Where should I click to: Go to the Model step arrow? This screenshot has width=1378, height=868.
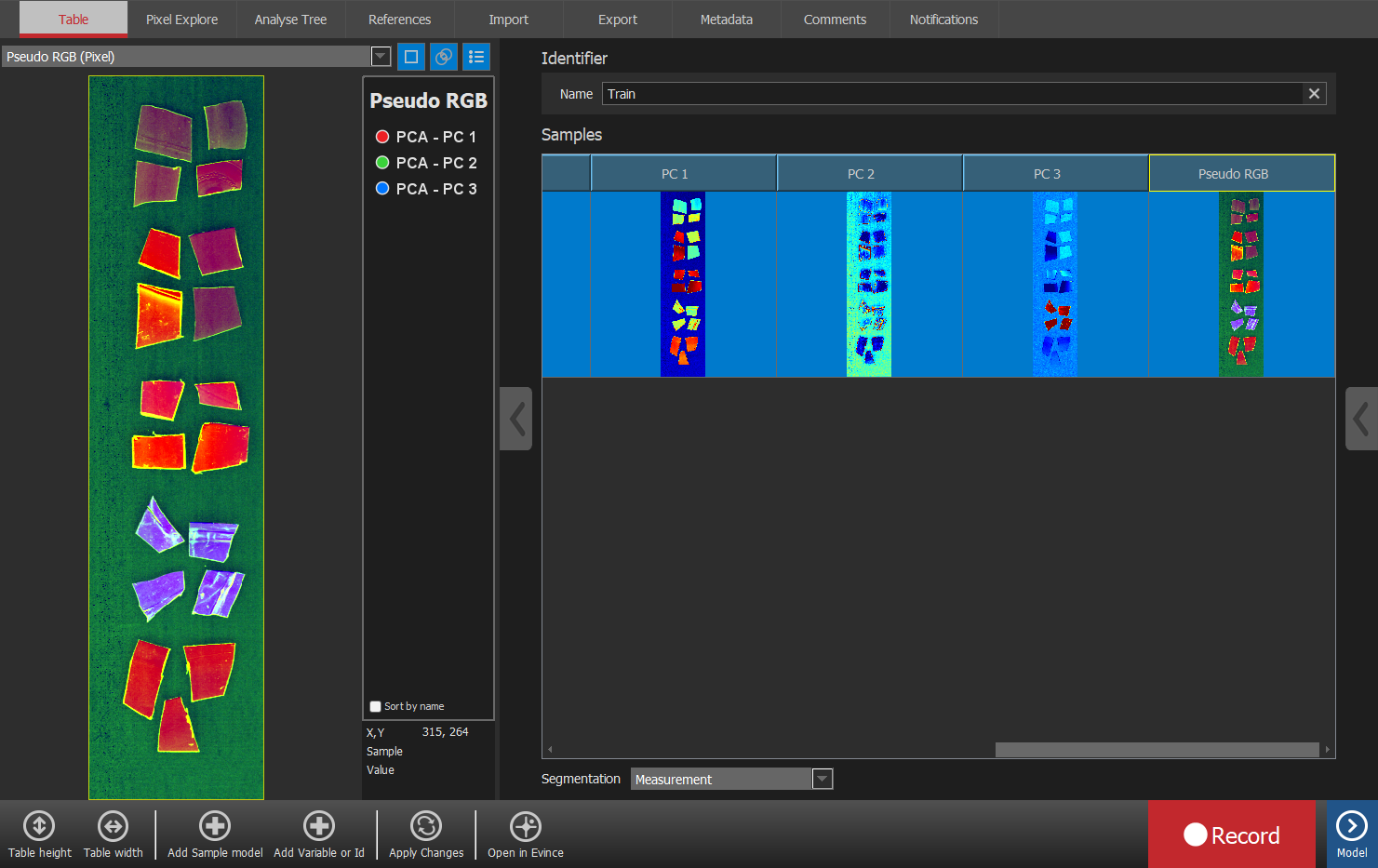click(1351, 826)
